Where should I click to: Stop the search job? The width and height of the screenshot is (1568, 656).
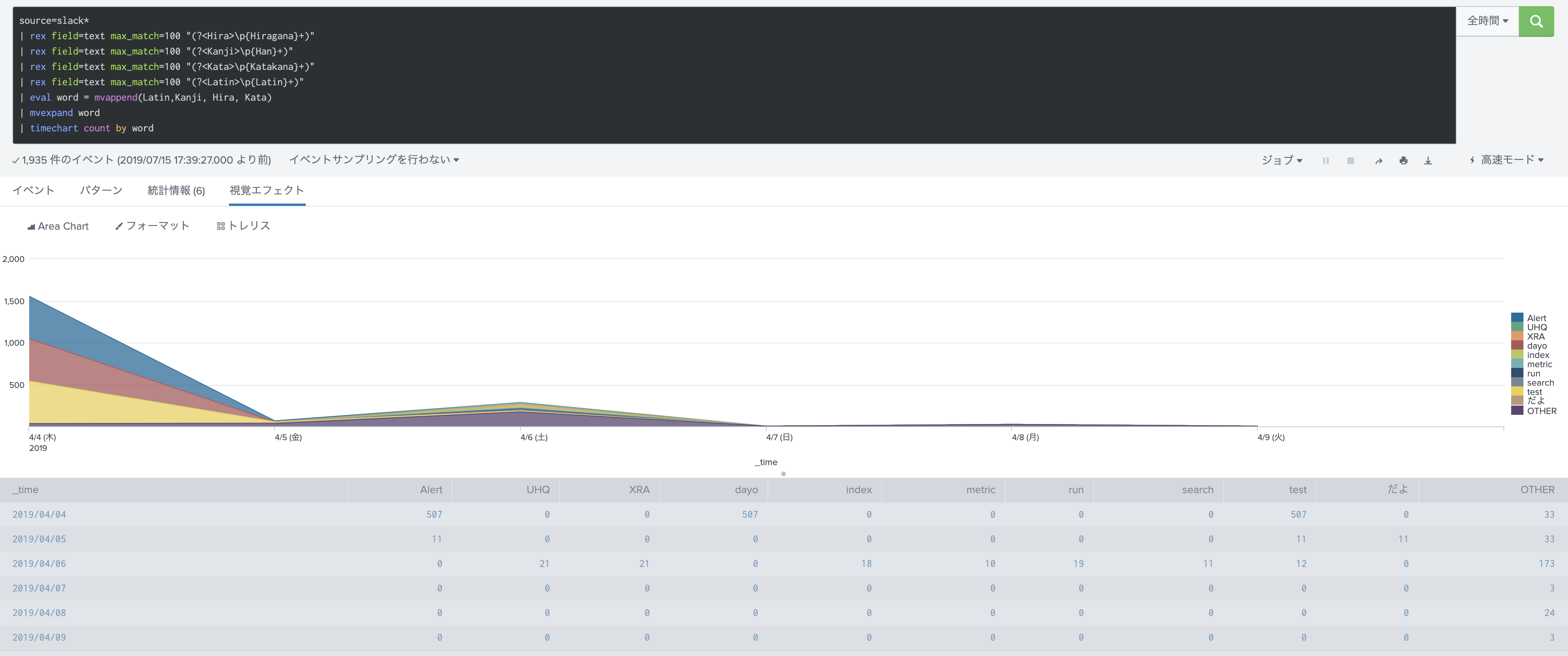point(1350,161)
